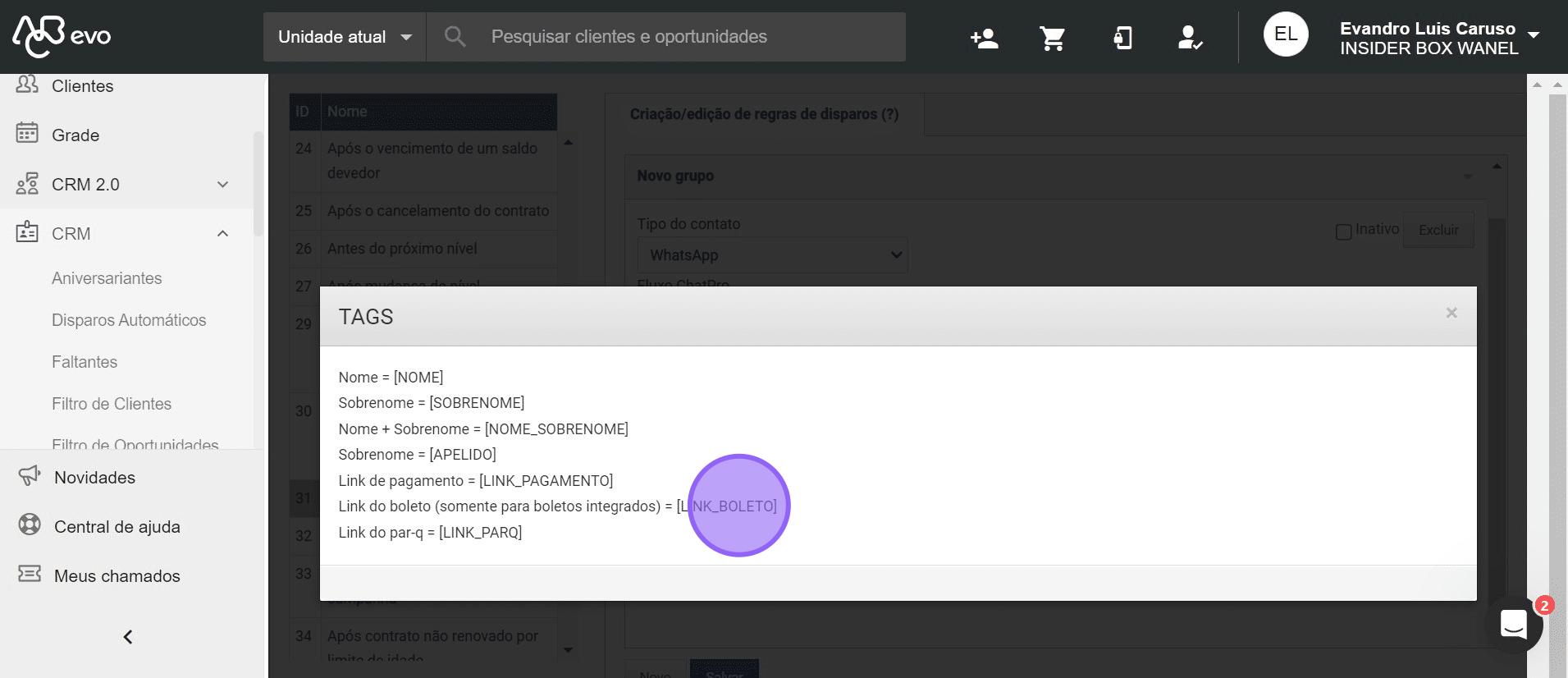Open the Tipo do contato WhatsApp dropdown
Image resolution: width=1568 pixels, height=678 pixels.
772,255
